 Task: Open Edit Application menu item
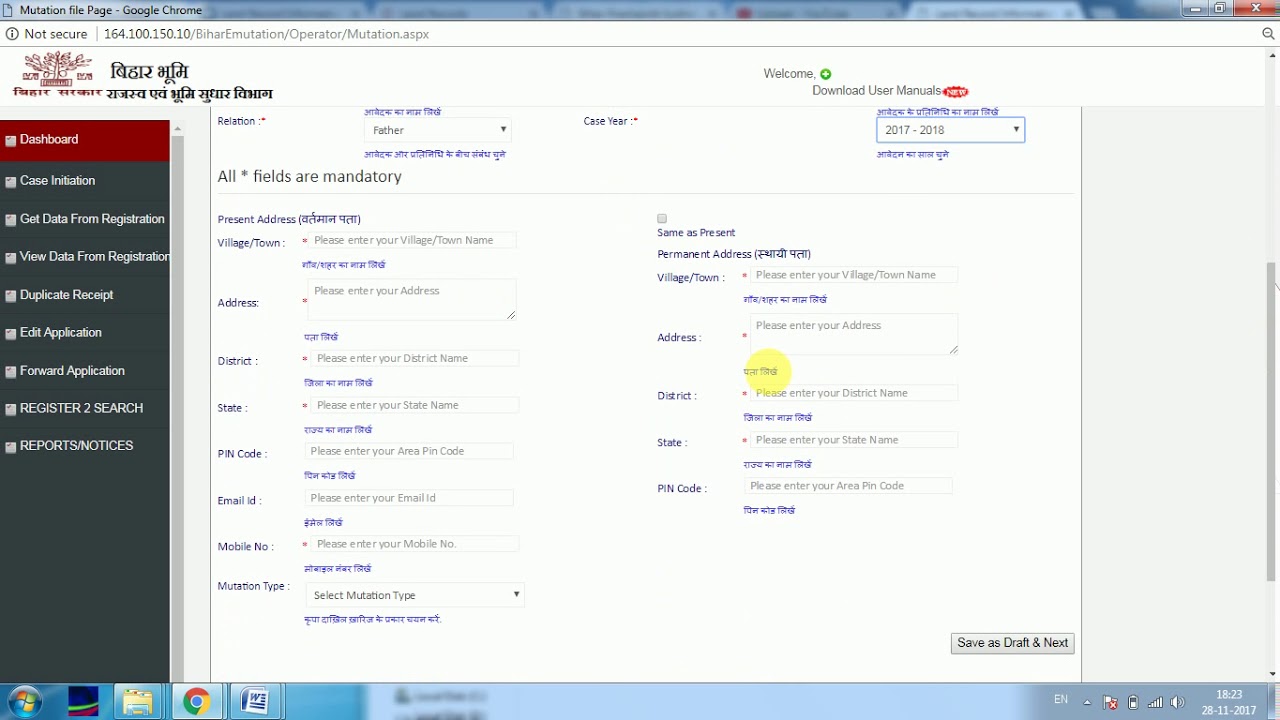(60, 333)
